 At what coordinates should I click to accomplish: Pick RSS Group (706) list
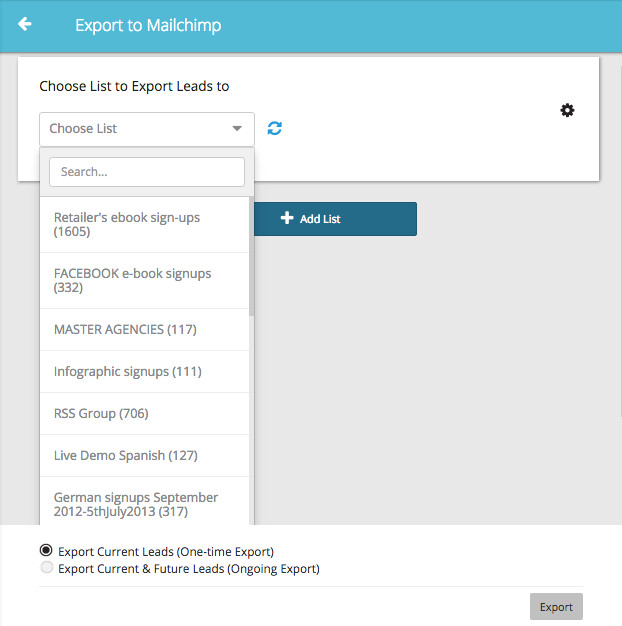[x=145, y=414]
